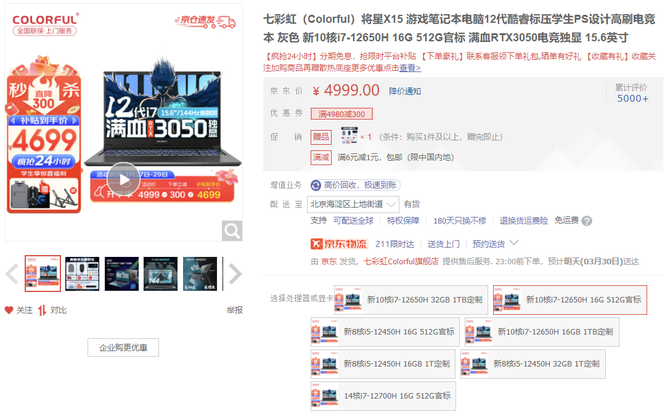The image size is (670, 414).
Task: Select option 14核i7-12700H 16G 512G官标
Action: [x=383, y=396]
